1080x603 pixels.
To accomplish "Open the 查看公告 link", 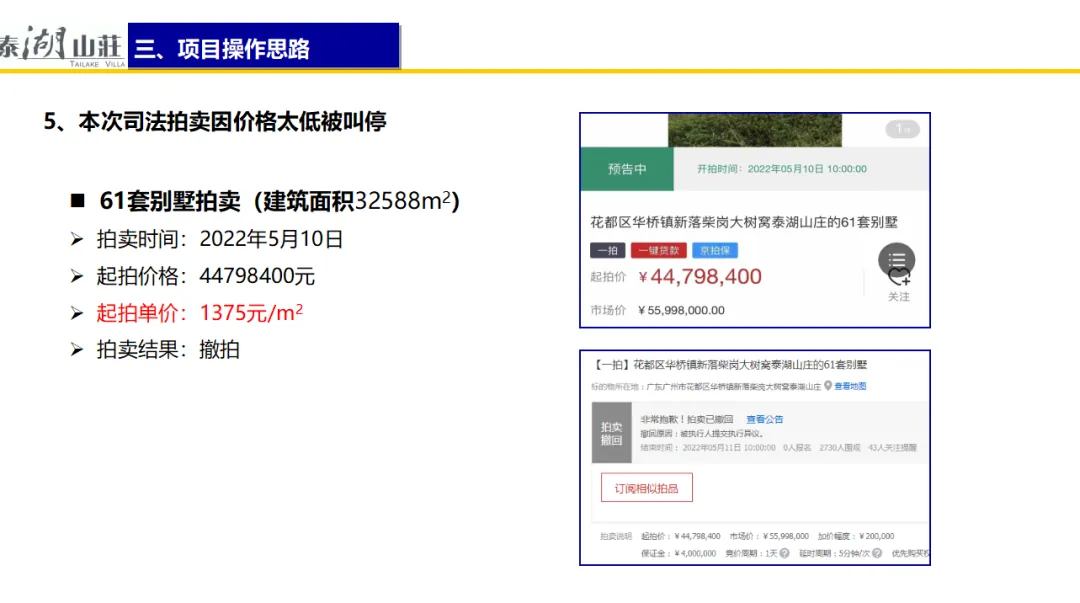I will coord(765,419).
